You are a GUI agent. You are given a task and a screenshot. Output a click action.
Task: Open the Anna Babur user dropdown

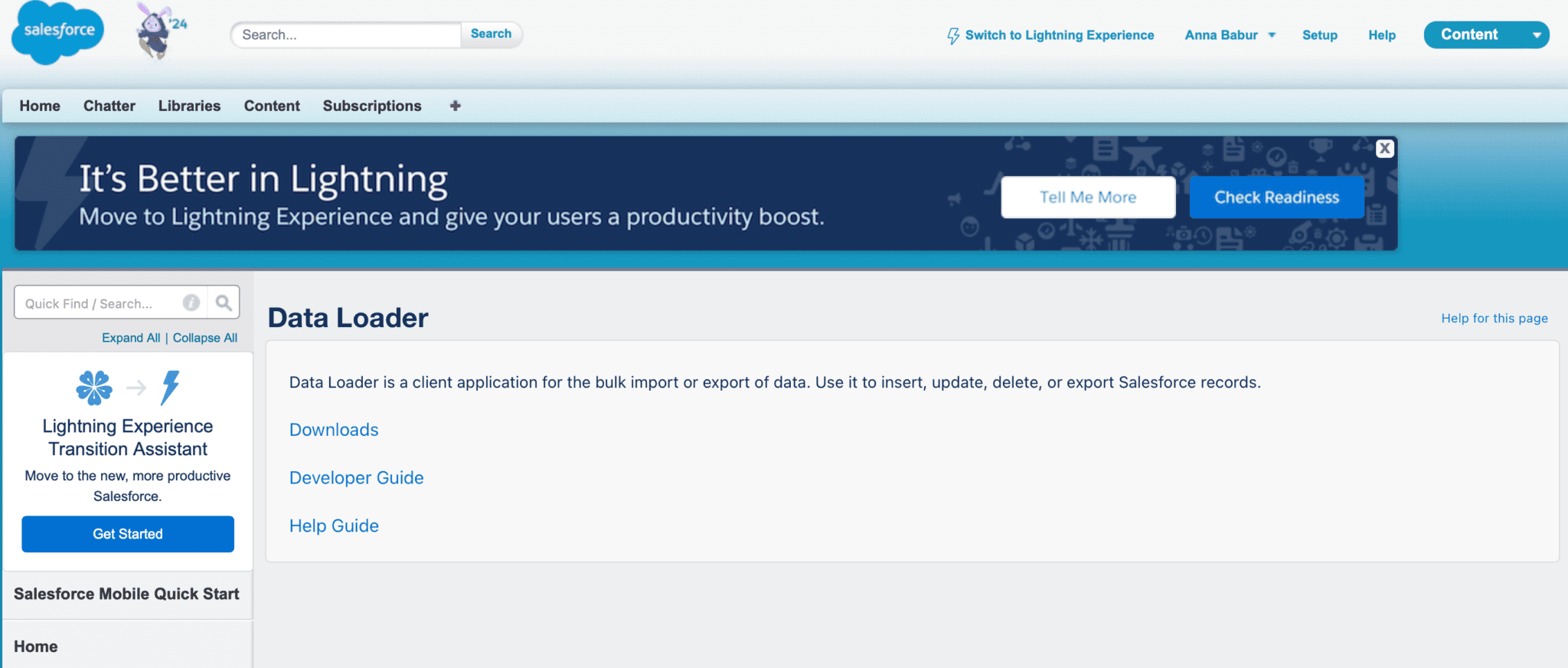[1230, 35]
